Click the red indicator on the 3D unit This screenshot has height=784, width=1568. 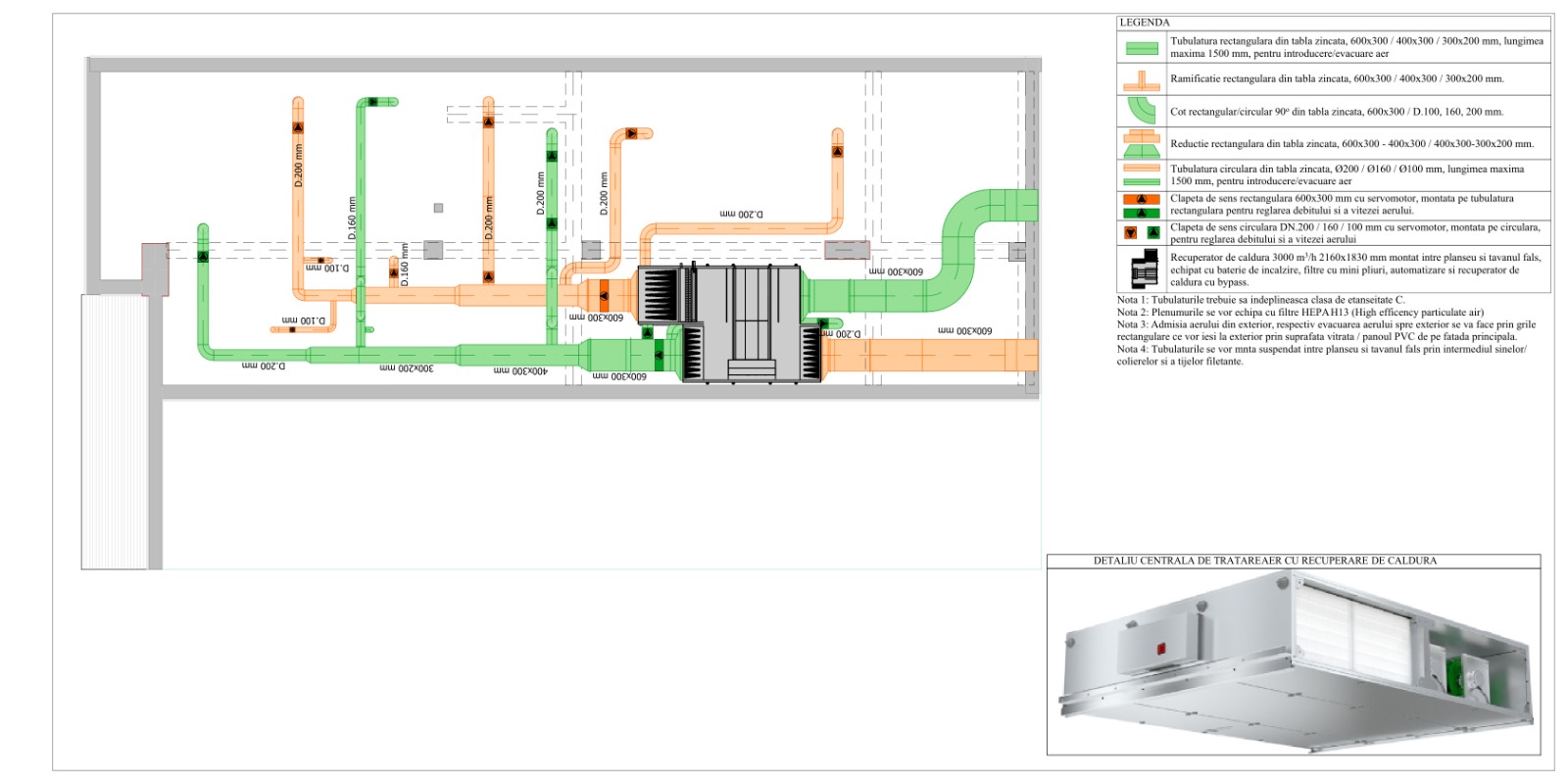click(x=1161, y=648)
